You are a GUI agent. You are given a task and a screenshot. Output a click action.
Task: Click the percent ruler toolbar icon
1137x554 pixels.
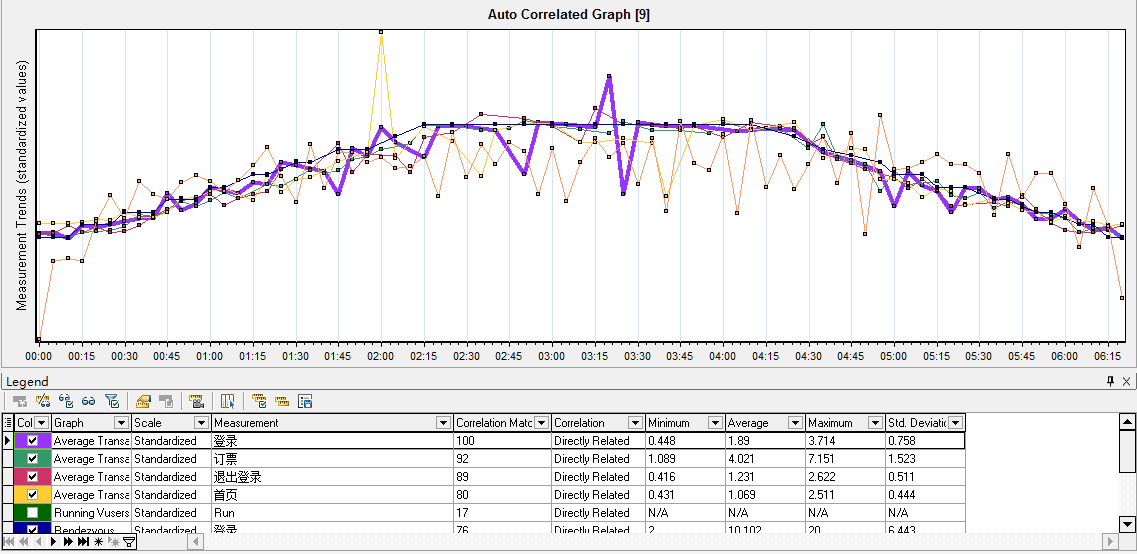coord(43,400)
